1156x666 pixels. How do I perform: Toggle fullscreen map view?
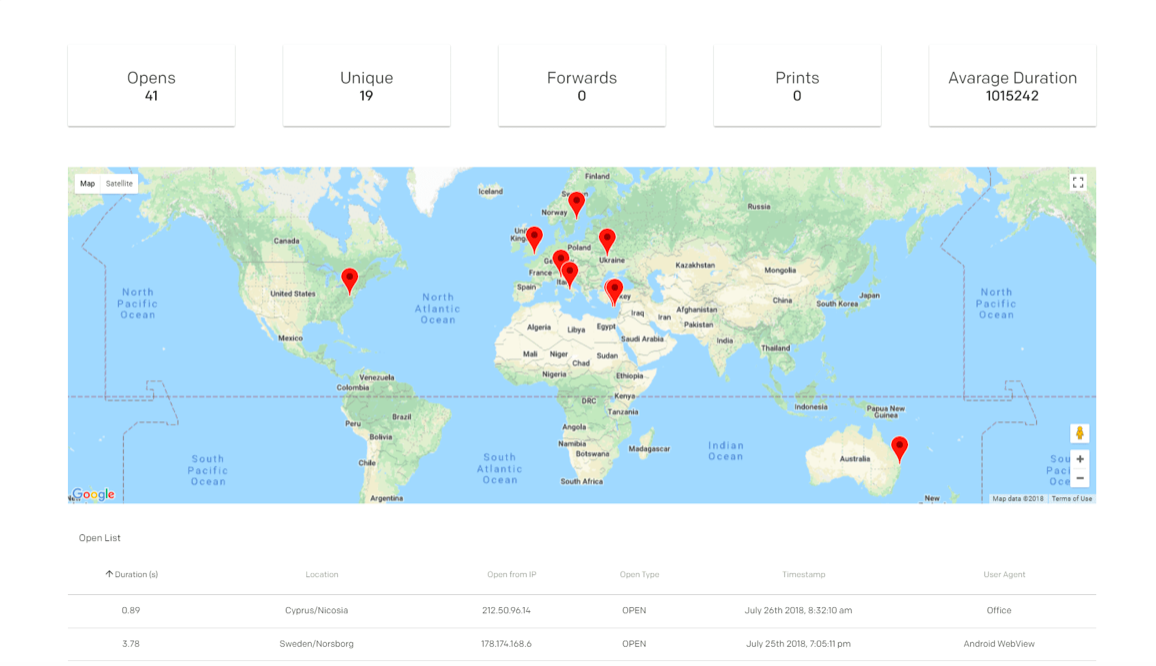pos(1078,183)
